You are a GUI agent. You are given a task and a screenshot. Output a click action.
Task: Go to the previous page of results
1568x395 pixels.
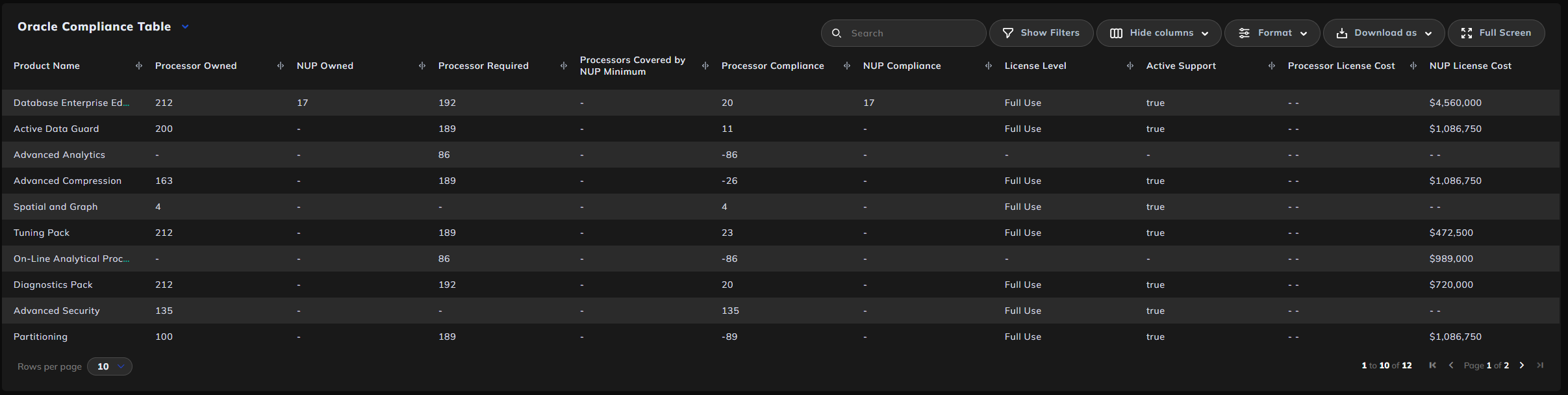tap(1451, 365)
